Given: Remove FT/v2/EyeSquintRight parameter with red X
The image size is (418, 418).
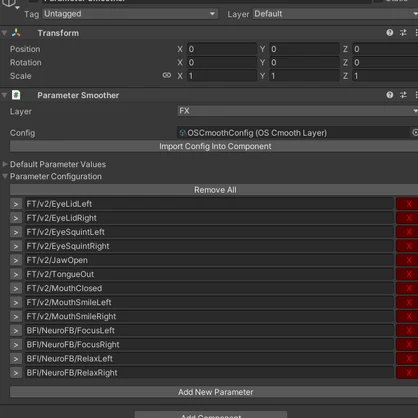Looking at the screenshot, I should [x=407, y=246].
